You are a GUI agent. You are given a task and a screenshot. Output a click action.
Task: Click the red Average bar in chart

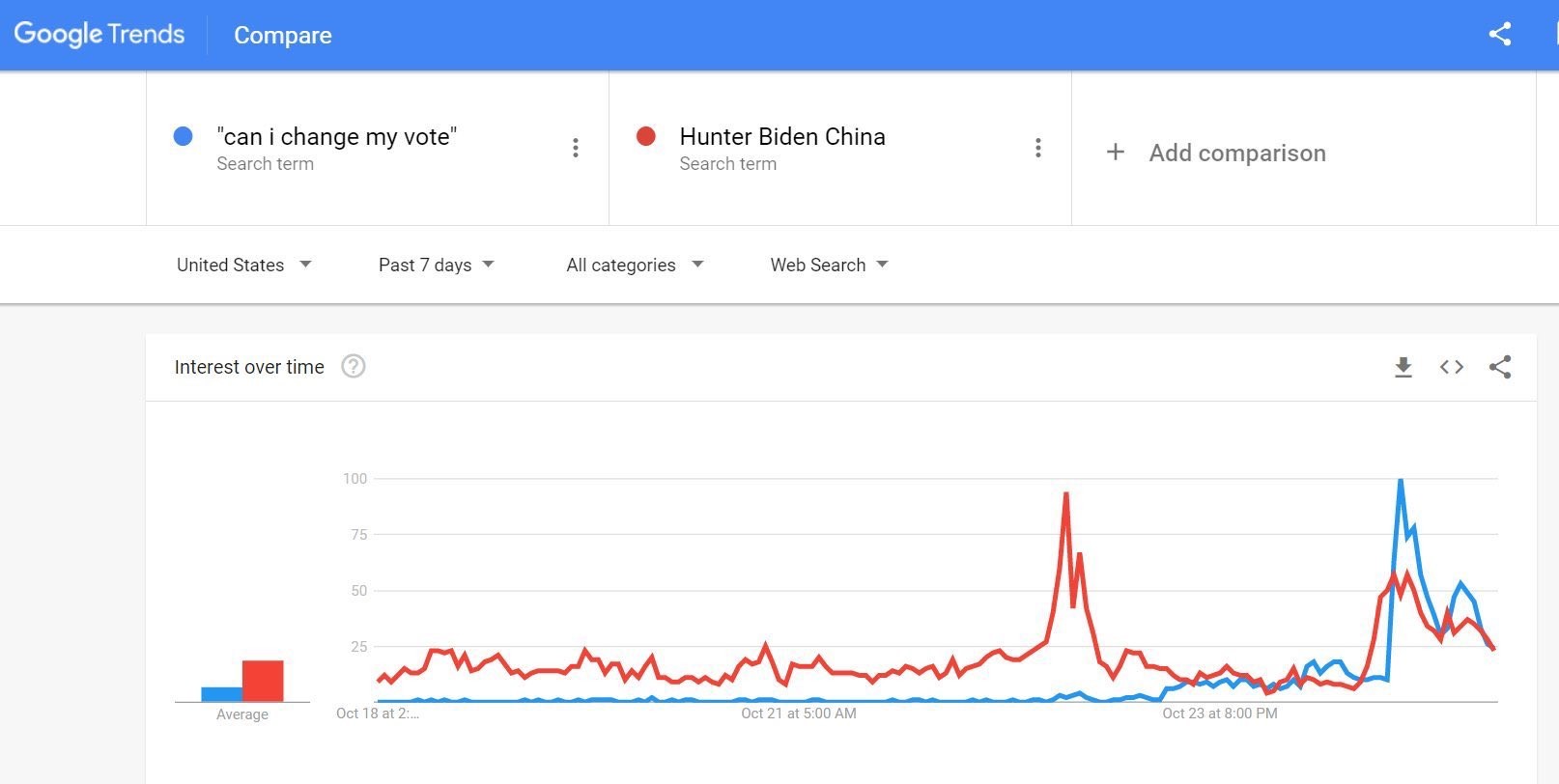click(x=263, y=681)
